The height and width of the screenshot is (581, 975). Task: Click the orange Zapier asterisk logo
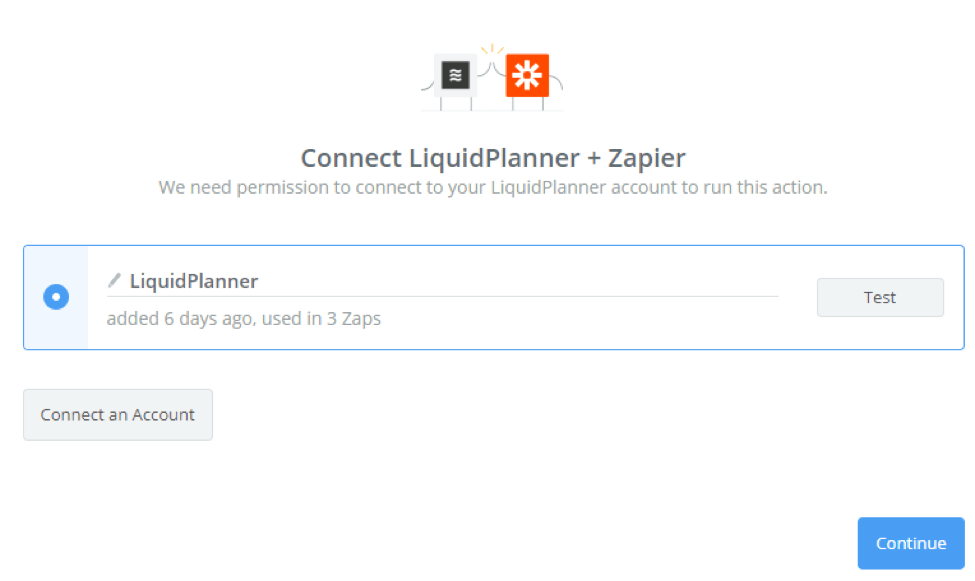pos(527,75)
